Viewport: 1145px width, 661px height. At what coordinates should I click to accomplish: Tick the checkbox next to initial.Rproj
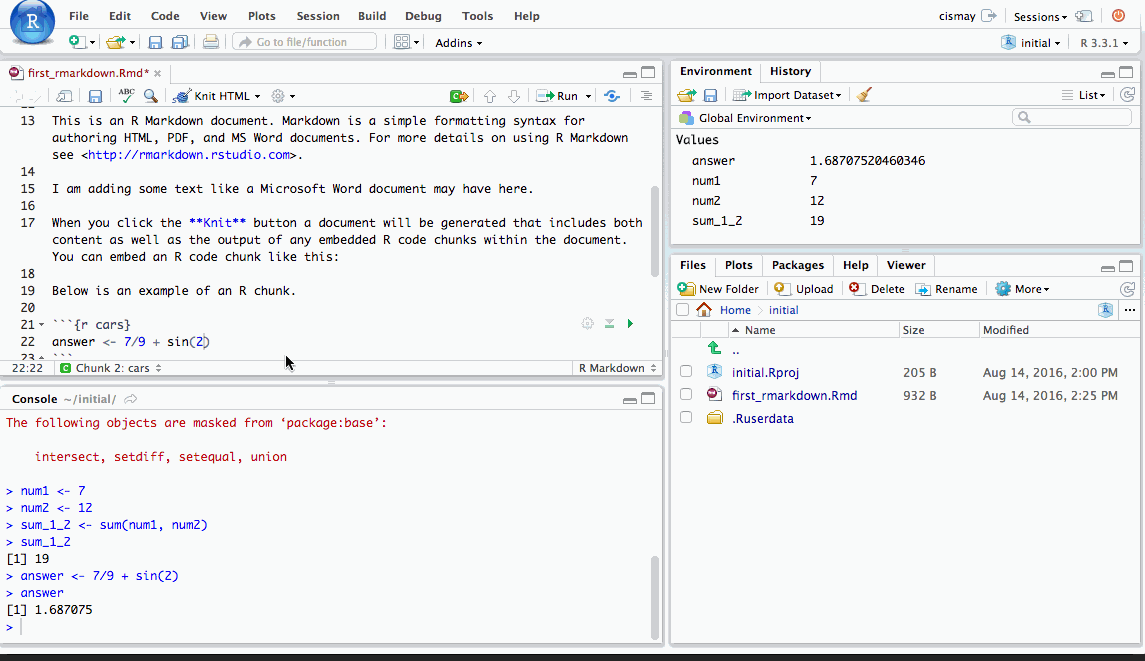point(686,372)
